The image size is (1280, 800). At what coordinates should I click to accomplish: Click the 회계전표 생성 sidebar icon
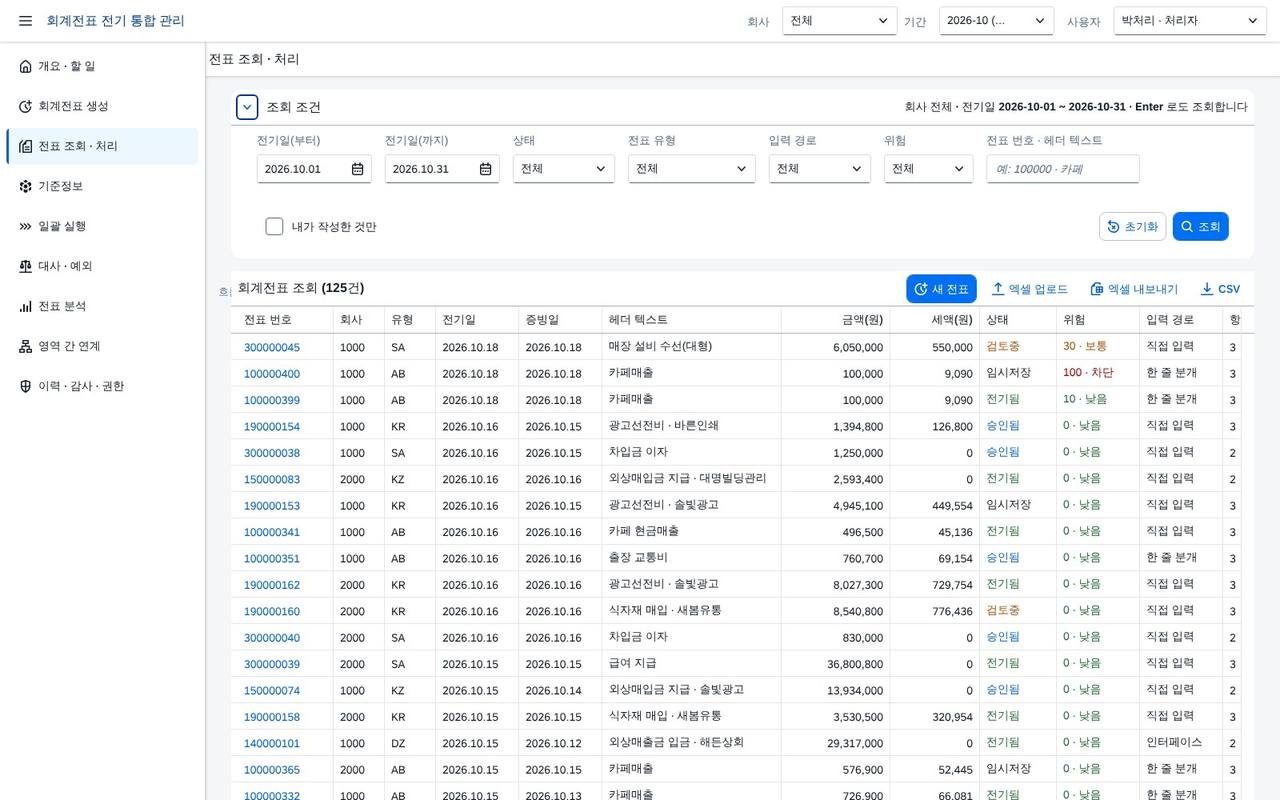pos(26,106)
